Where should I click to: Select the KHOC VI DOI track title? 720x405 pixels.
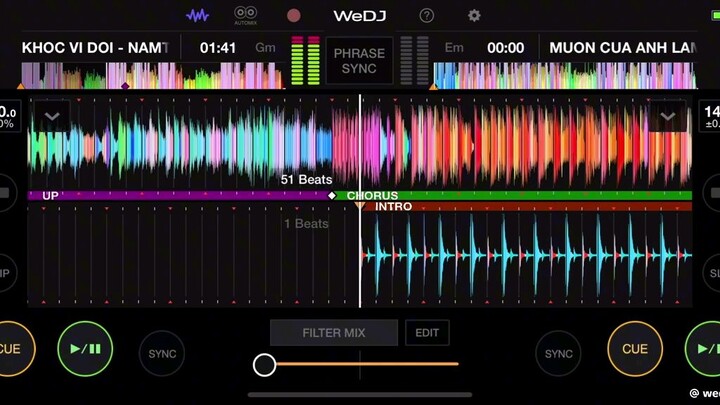coord(95,48)
